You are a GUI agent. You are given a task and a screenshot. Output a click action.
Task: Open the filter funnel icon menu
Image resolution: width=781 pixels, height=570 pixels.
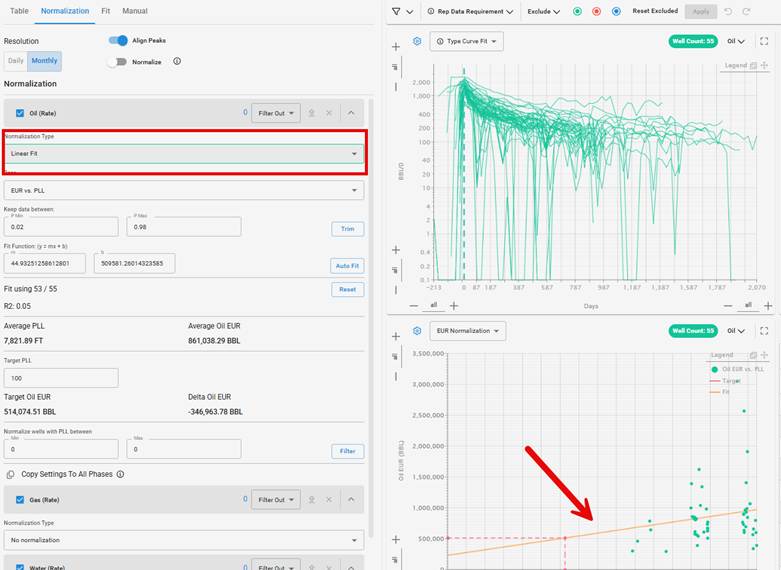(x=396, y=12)
